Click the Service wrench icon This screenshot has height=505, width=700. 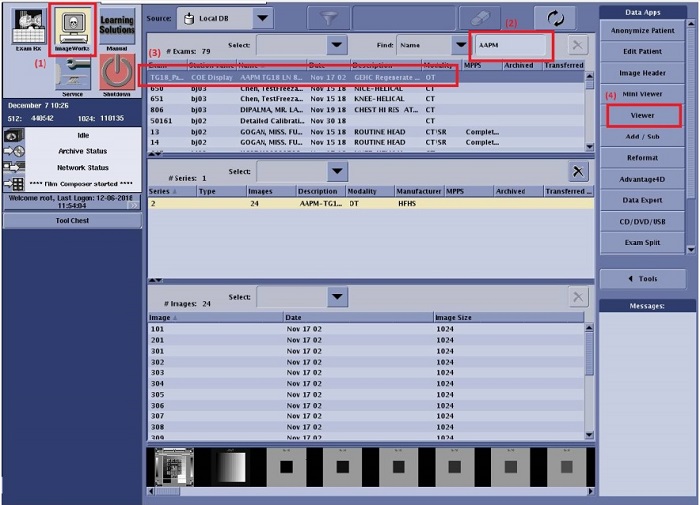pyautogui.click(x=72, y=74)
